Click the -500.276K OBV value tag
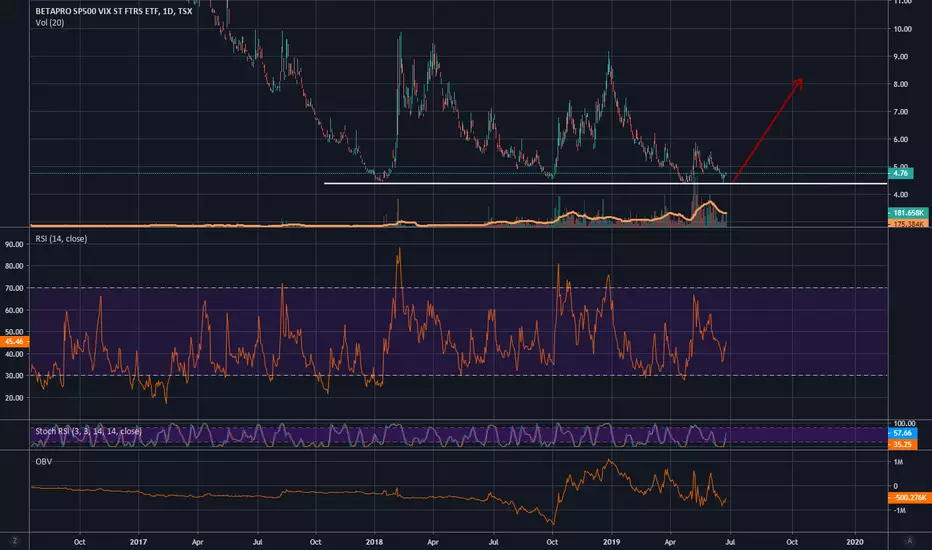 [909, 498]
